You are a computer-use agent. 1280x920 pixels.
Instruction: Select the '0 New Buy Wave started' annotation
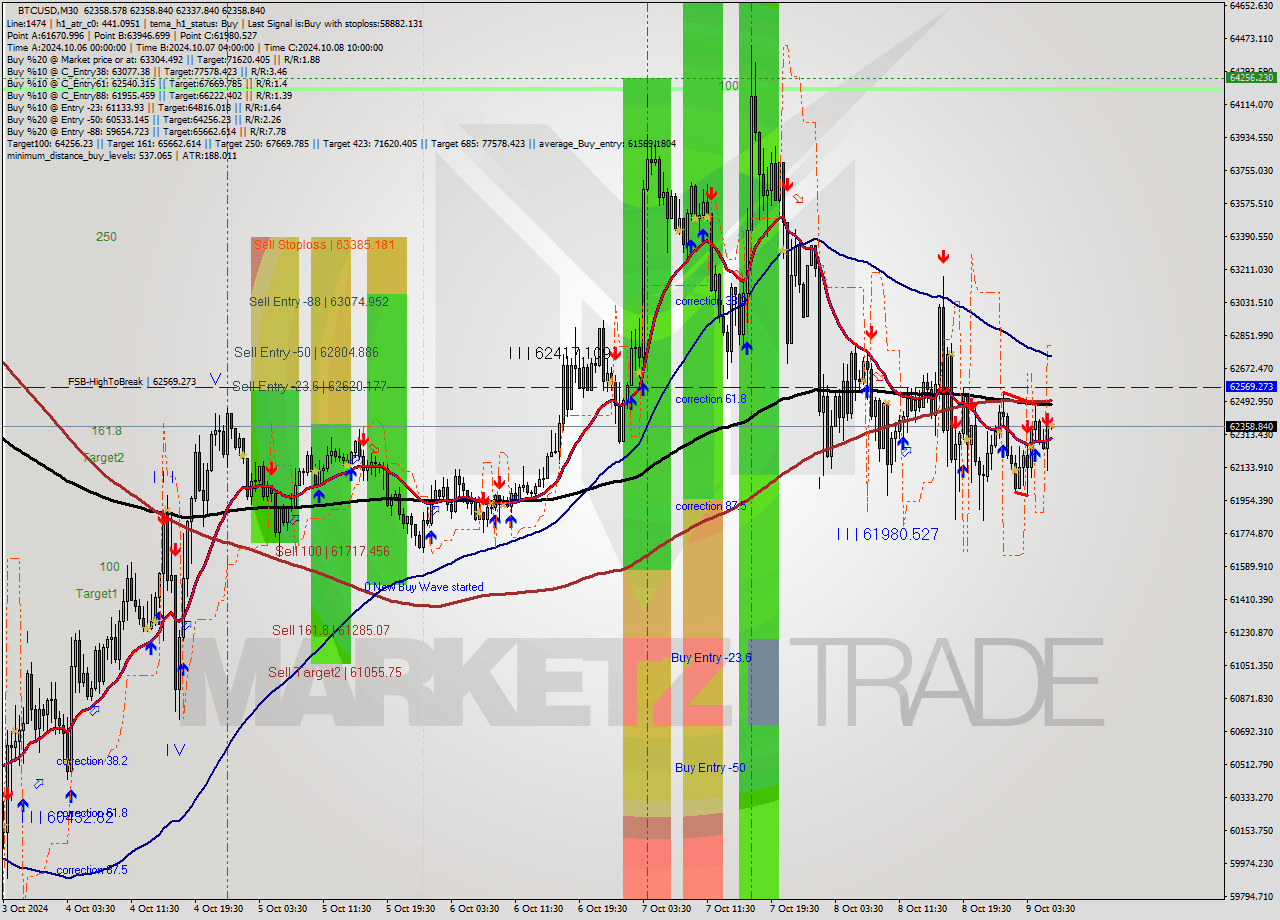coord(424,587)
